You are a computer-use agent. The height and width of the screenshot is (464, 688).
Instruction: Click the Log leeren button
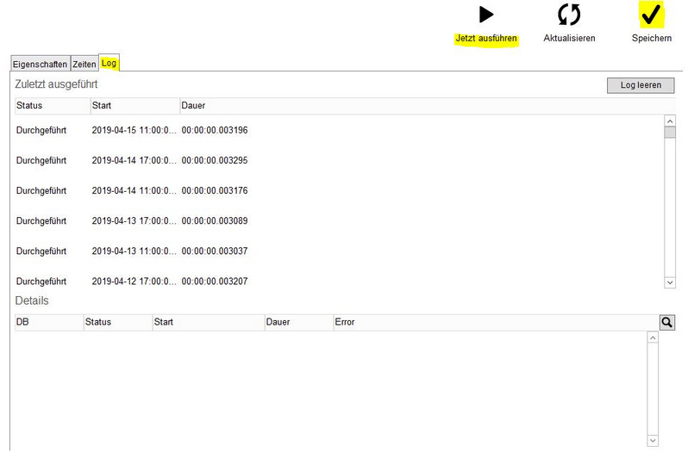640,86
